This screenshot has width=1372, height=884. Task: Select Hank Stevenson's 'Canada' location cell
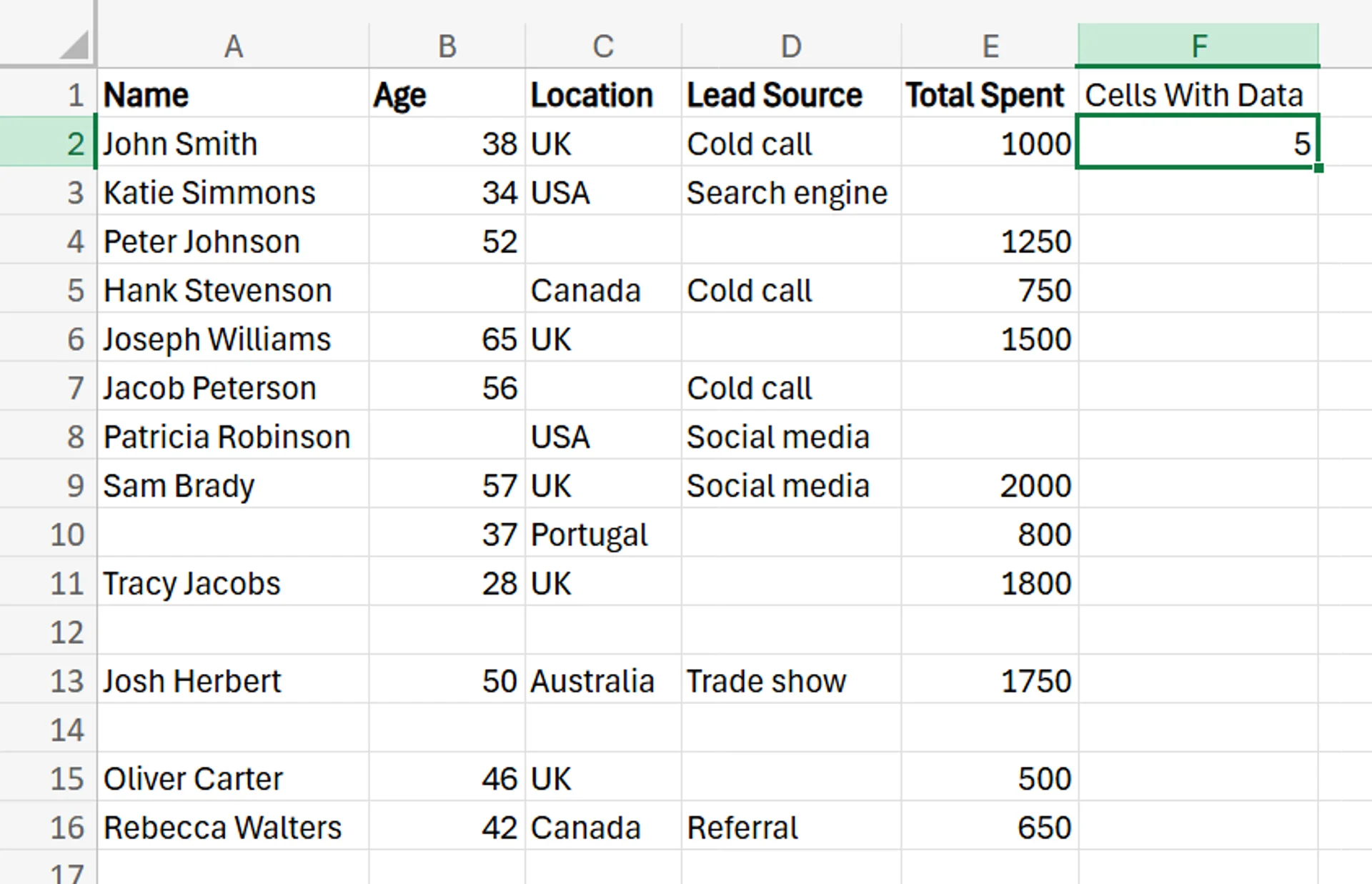click(x=604, y=289)
